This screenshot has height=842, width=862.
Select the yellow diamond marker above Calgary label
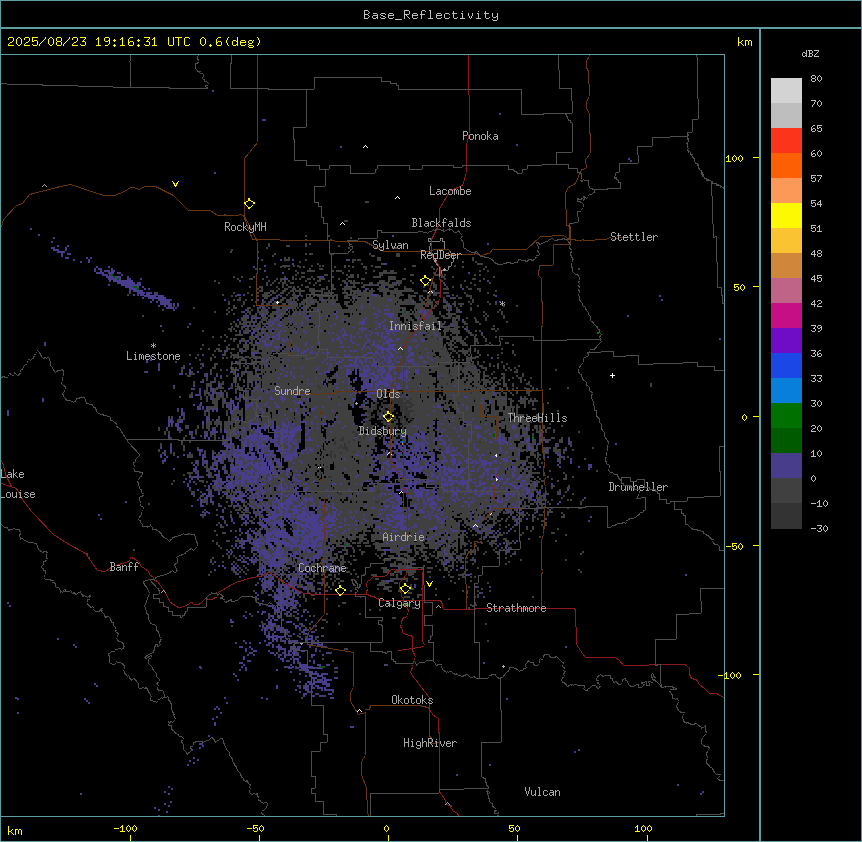point(405,589)
